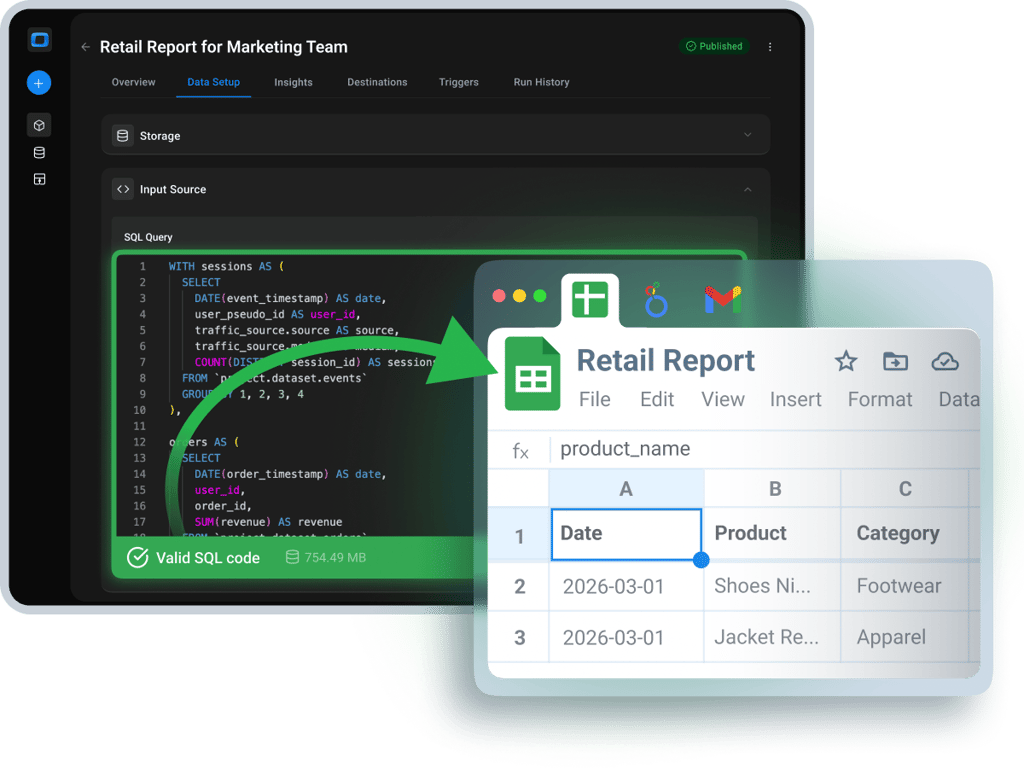
Task: Select row 3 header
Action: 519,637
